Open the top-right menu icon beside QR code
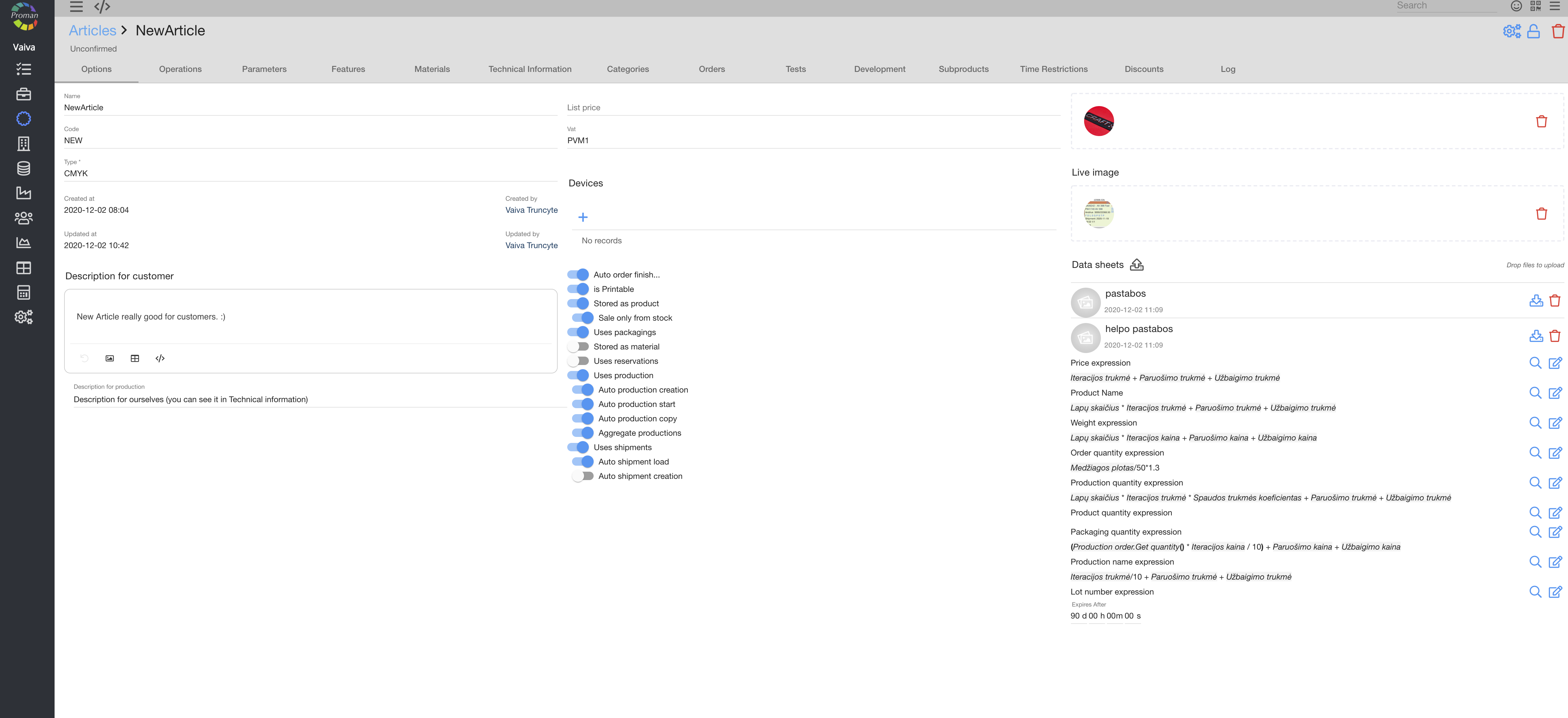 click(1554, 6)
